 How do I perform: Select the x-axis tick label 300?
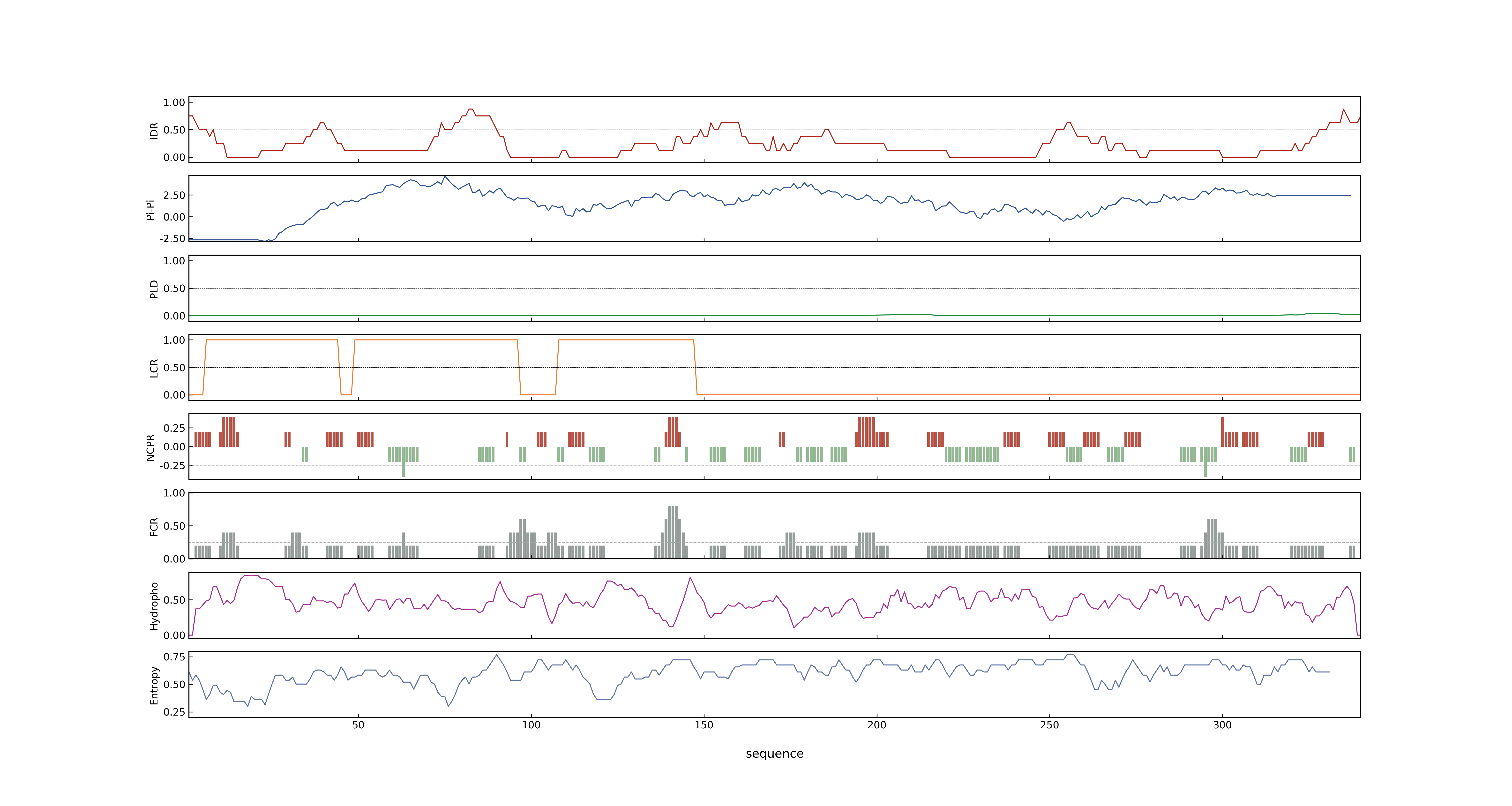[x=1223, y=725]
